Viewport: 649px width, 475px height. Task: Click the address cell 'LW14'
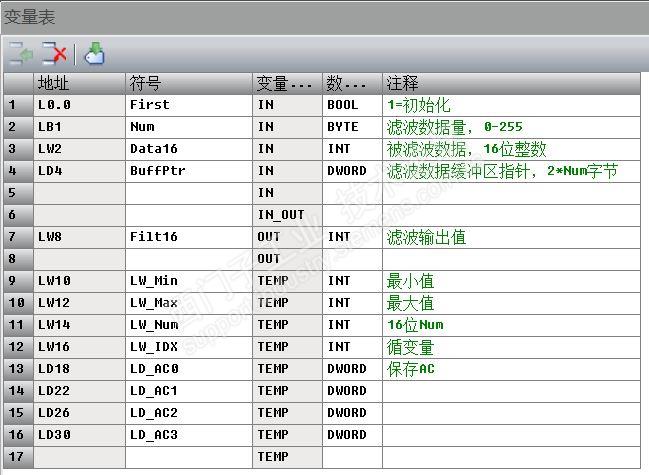tap(79, 325)
